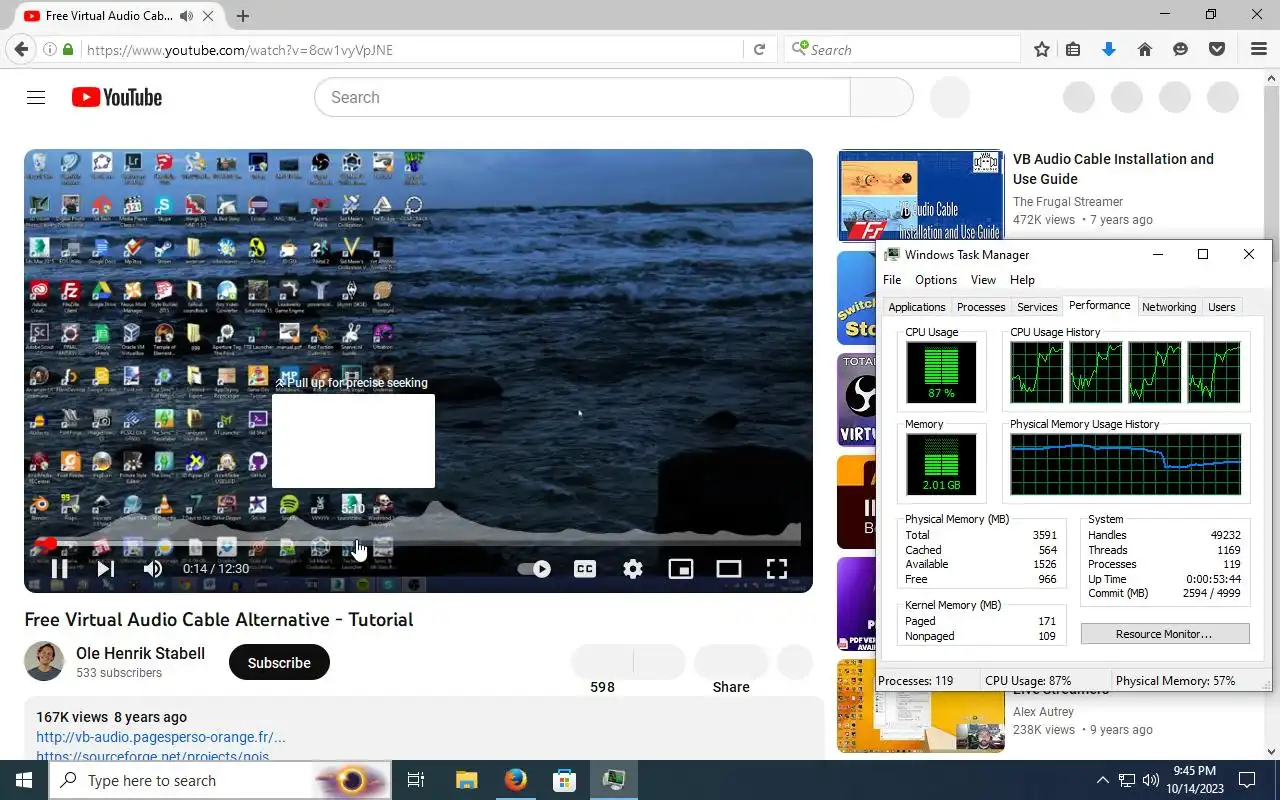Bookmark this page with the star icon
Viewport: 1280px width, 800px height.
(x=1042, y=49)
